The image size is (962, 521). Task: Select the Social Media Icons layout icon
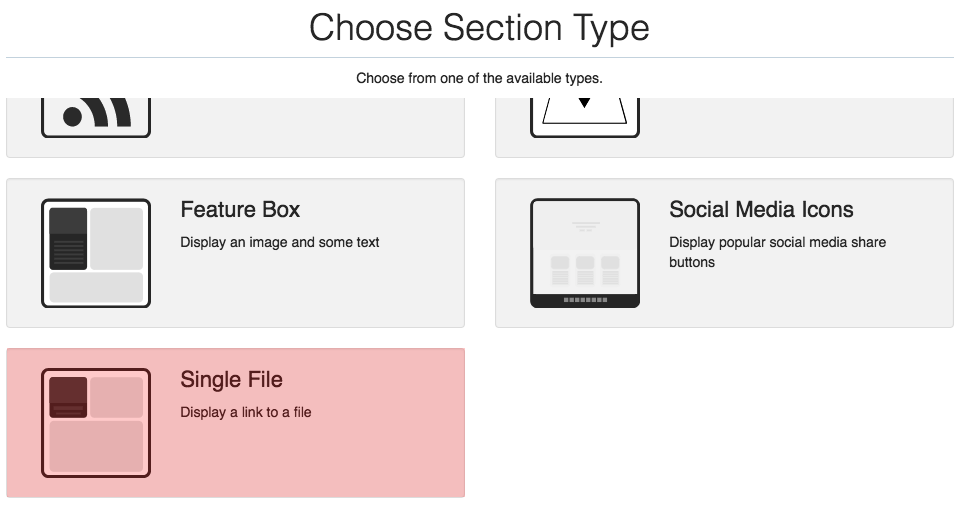coord(584,253)
